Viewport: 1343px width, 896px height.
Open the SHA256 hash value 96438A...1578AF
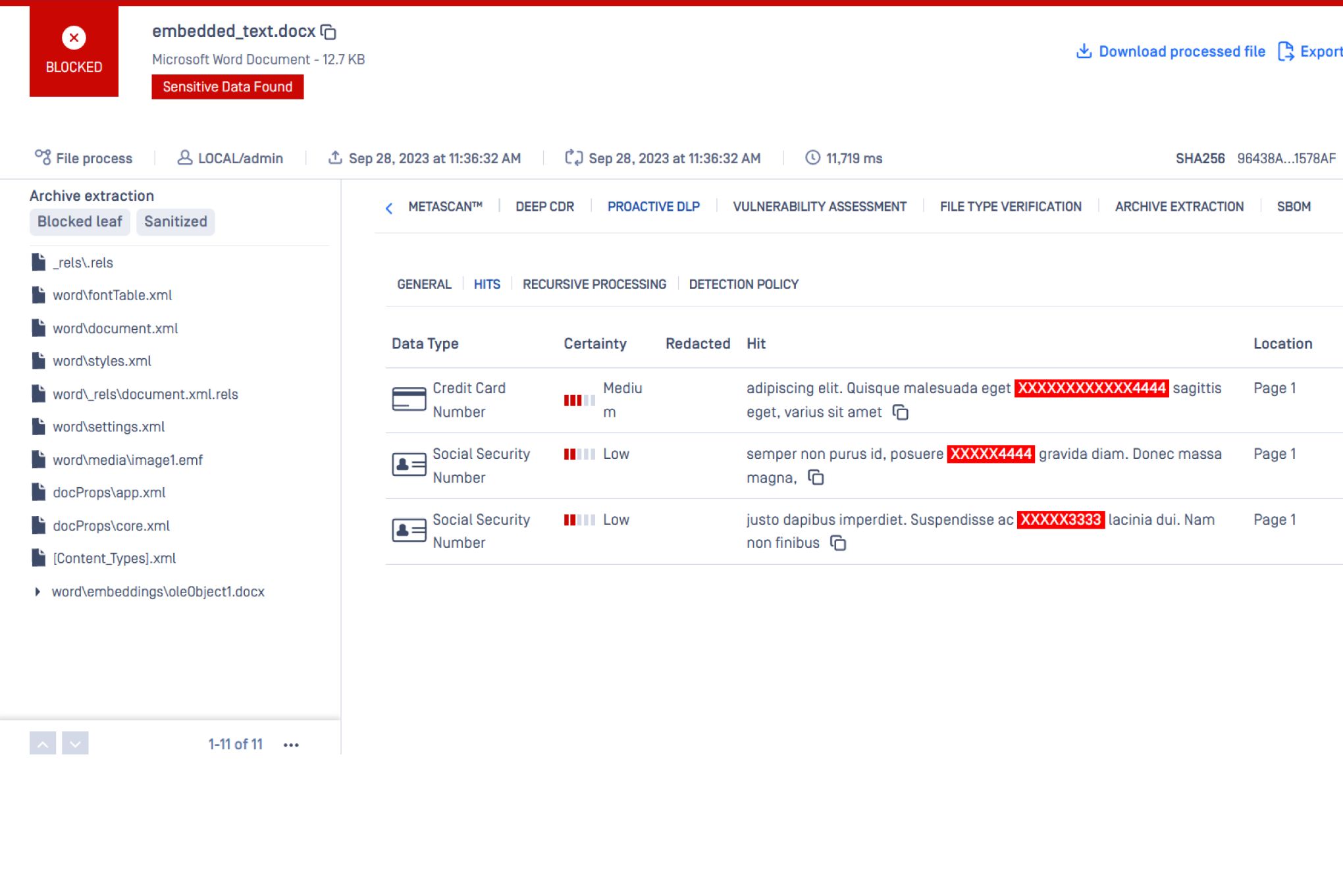(1286, 159)
